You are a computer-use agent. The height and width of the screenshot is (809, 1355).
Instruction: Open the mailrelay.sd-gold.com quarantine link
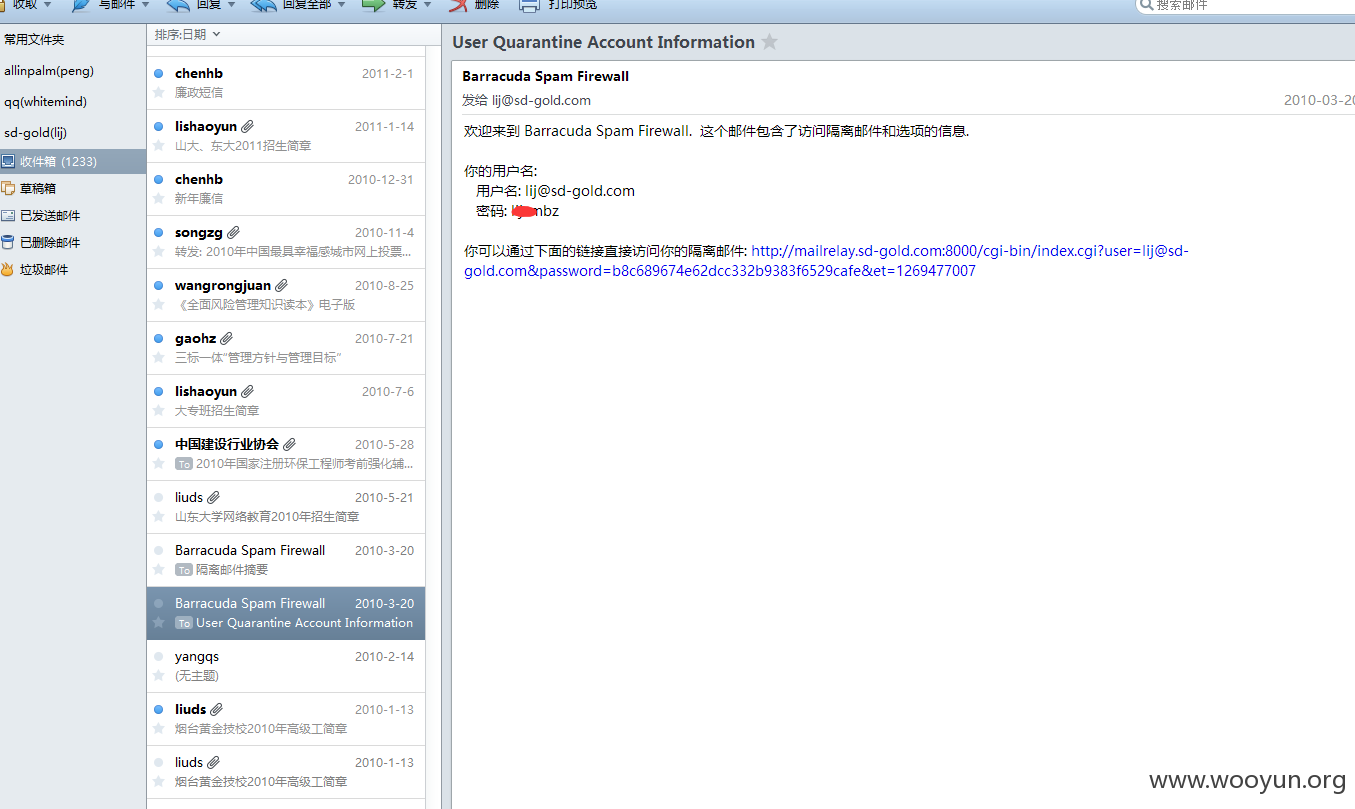pos(826,261)
